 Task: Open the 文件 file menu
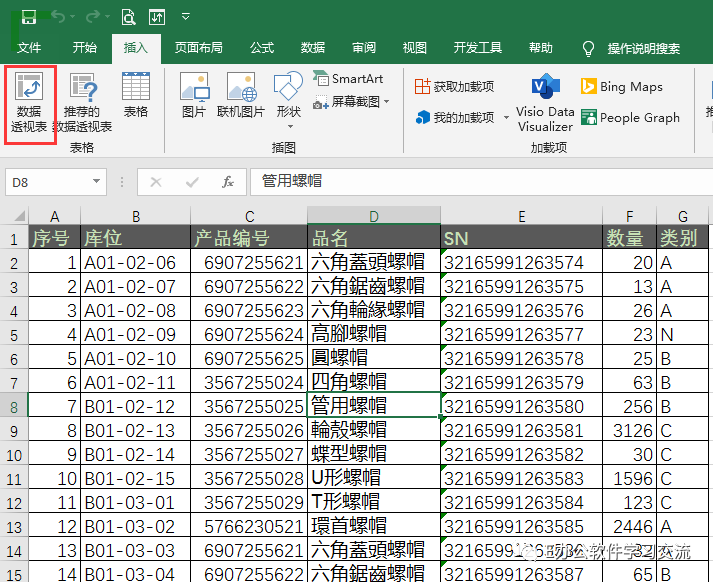(x=29, y=48)
